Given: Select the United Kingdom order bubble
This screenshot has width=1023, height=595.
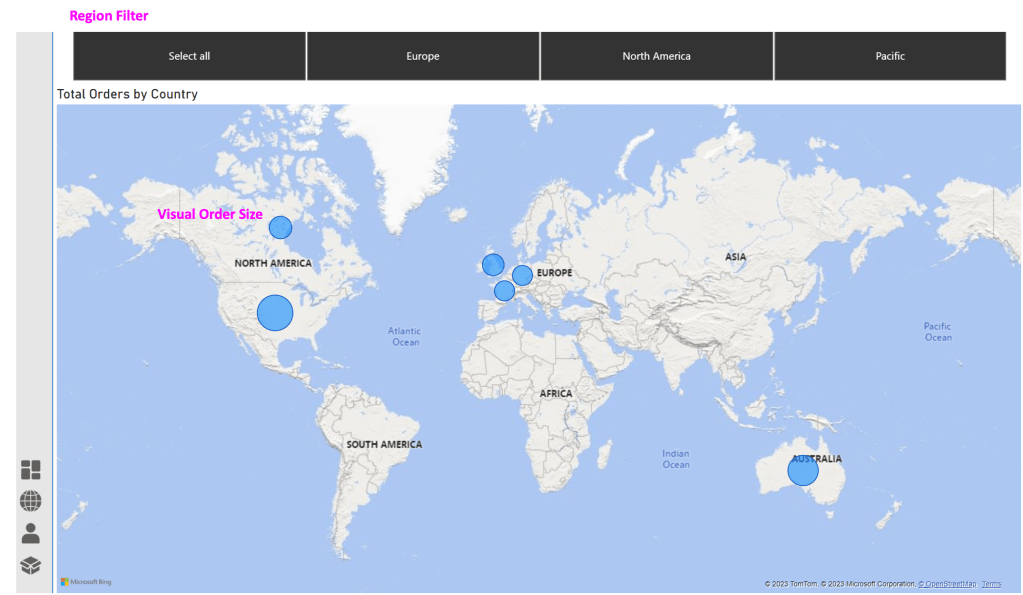Looking at the screenshot, I should 493,264.
